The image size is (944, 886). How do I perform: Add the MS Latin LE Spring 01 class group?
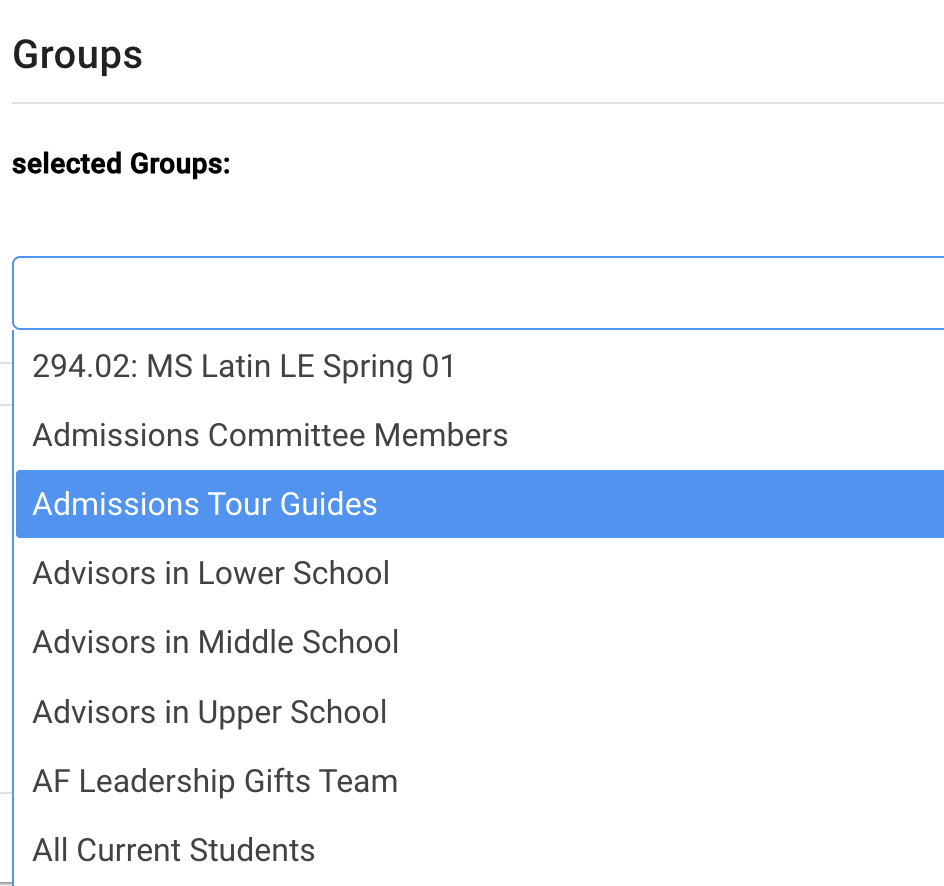tap(244, 367)
